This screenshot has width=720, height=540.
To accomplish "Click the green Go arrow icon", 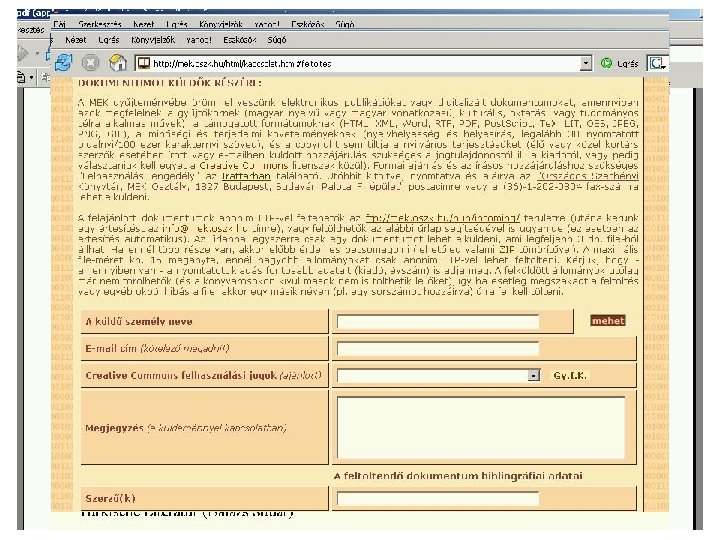I will pos(606,63).
